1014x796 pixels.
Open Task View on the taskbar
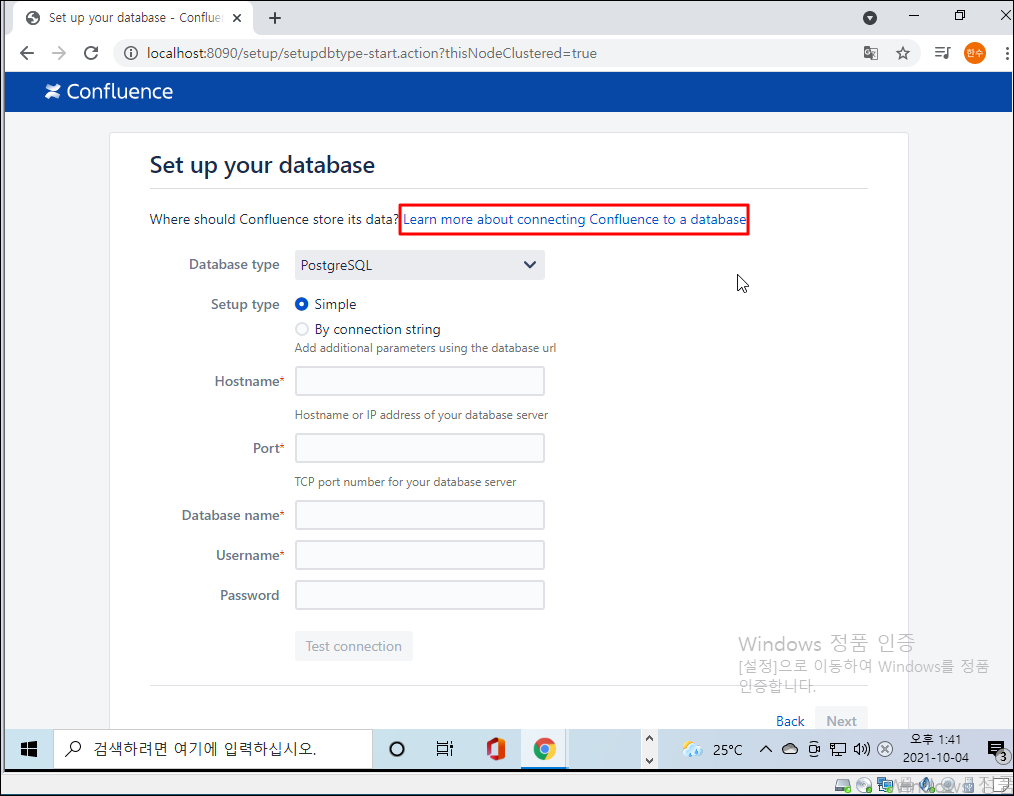tap(444, 749)
